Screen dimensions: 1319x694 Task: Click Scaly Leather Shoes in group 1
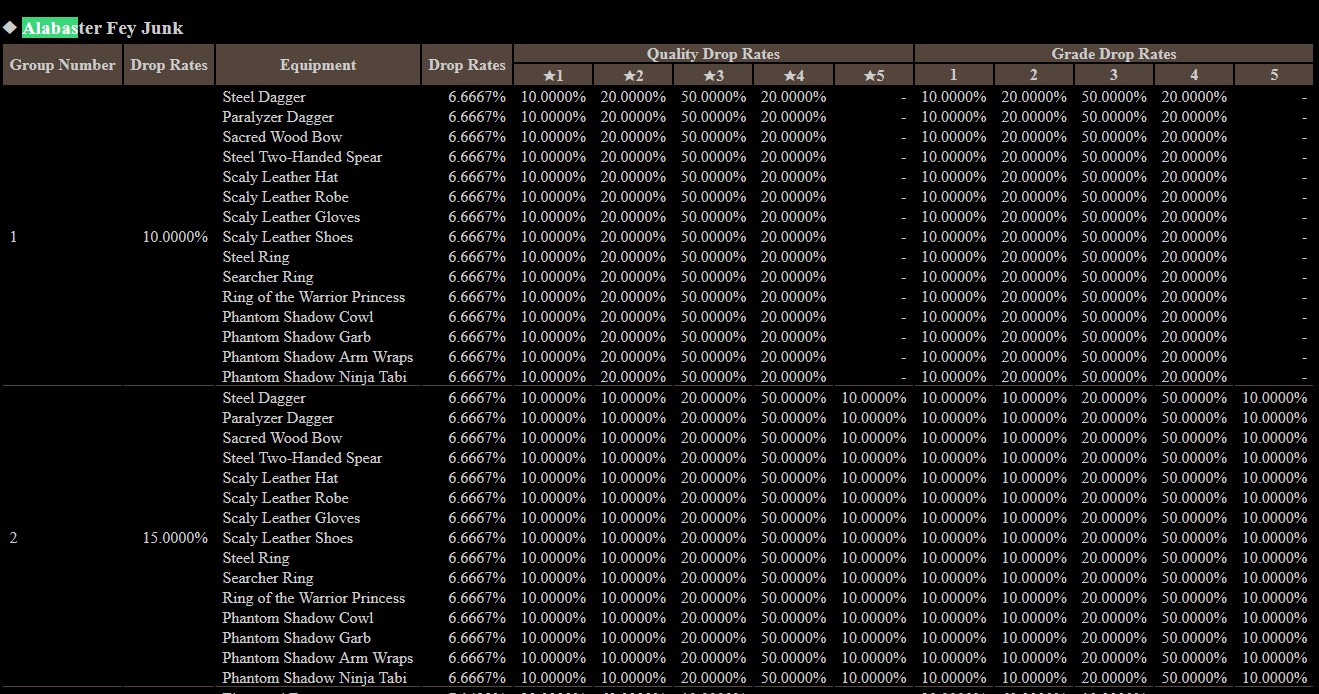tap(287, 237)
